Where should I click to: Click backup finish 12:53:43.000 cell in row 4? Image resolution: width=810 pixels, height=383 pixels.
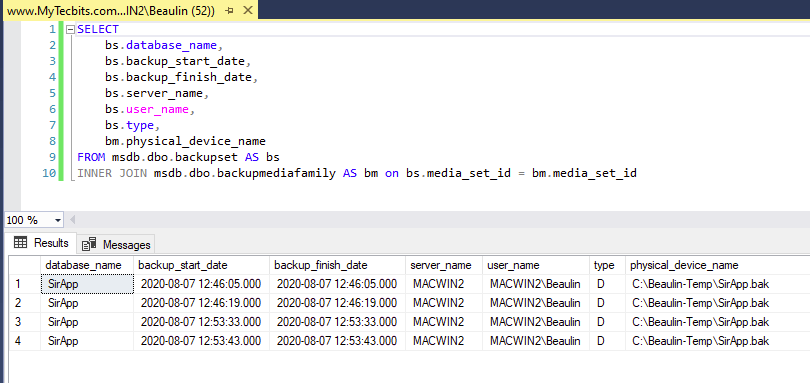[337, 341]
